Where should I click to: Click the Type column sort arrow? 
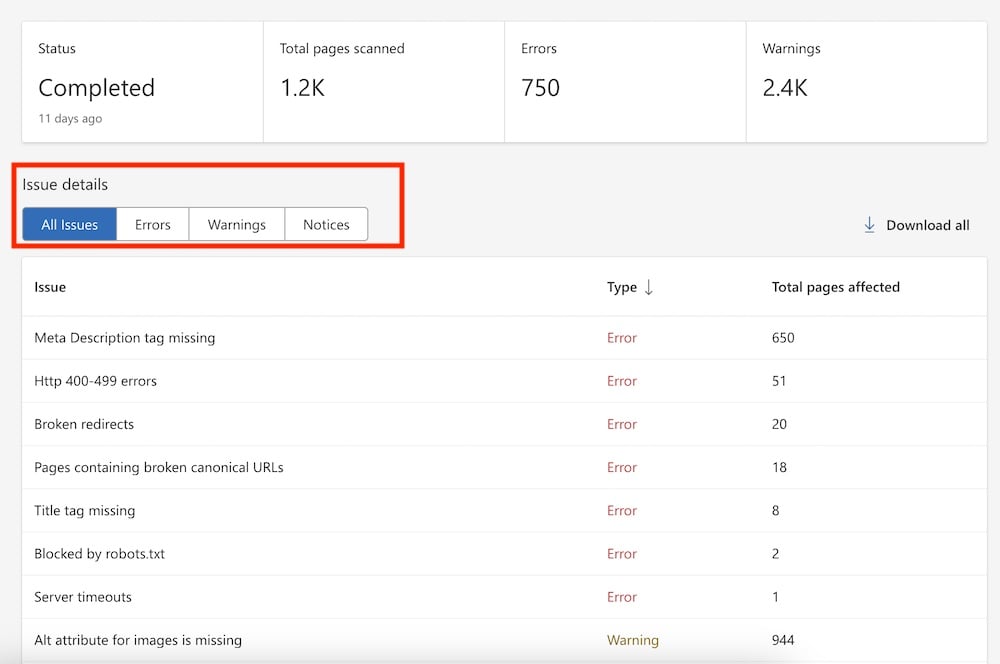pyautogui.click(x=649, y=288)
